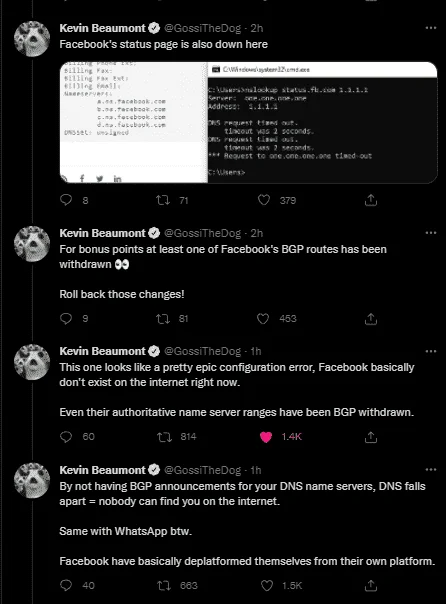Retweet the tweet with 814 retweets
Viewport: 446px width, 604px height.
pos(164,437)
